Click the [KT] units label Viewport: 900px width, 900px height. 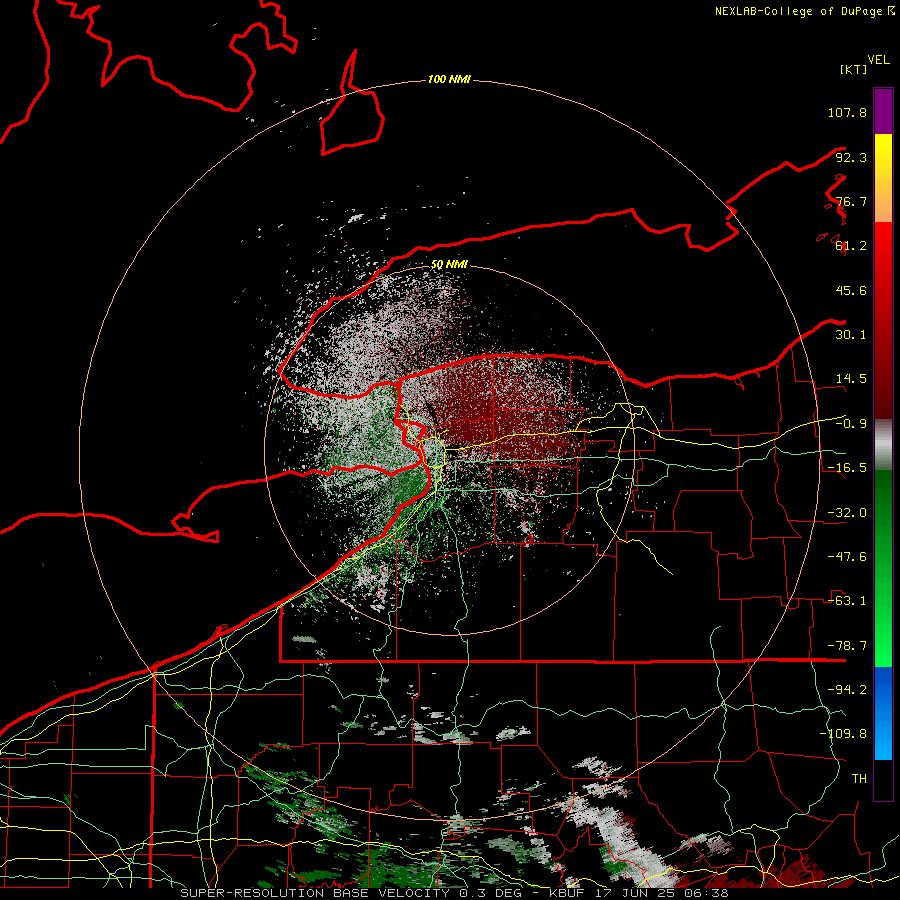(853, 69)
